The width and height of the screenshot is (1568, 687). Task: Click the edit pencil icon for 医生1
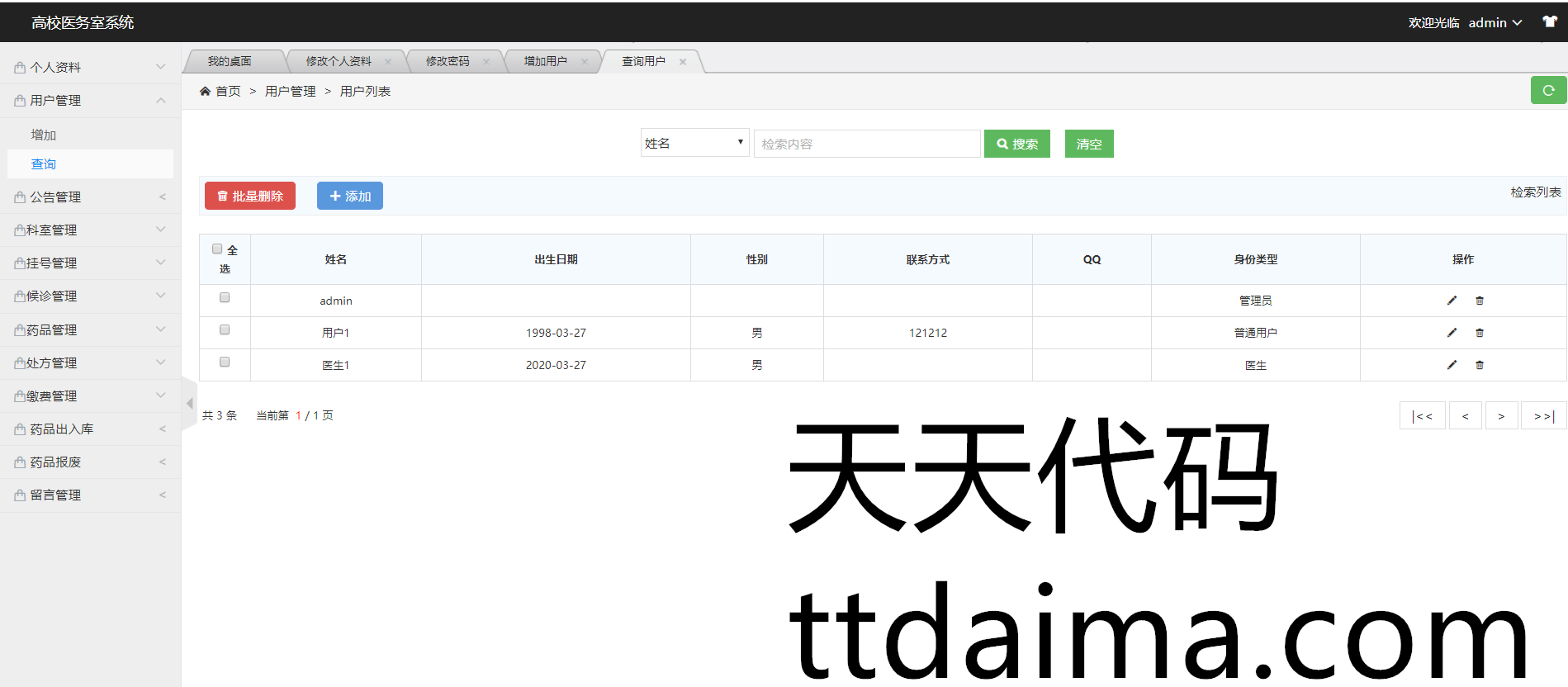(1452, 365)
